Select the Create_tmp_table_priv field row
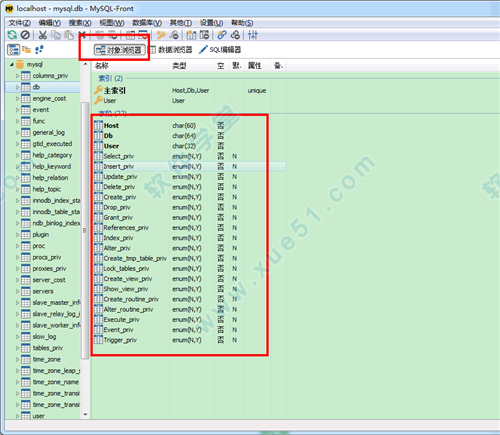The width and height of the screenshot is (500, 435). click(189, 258)
